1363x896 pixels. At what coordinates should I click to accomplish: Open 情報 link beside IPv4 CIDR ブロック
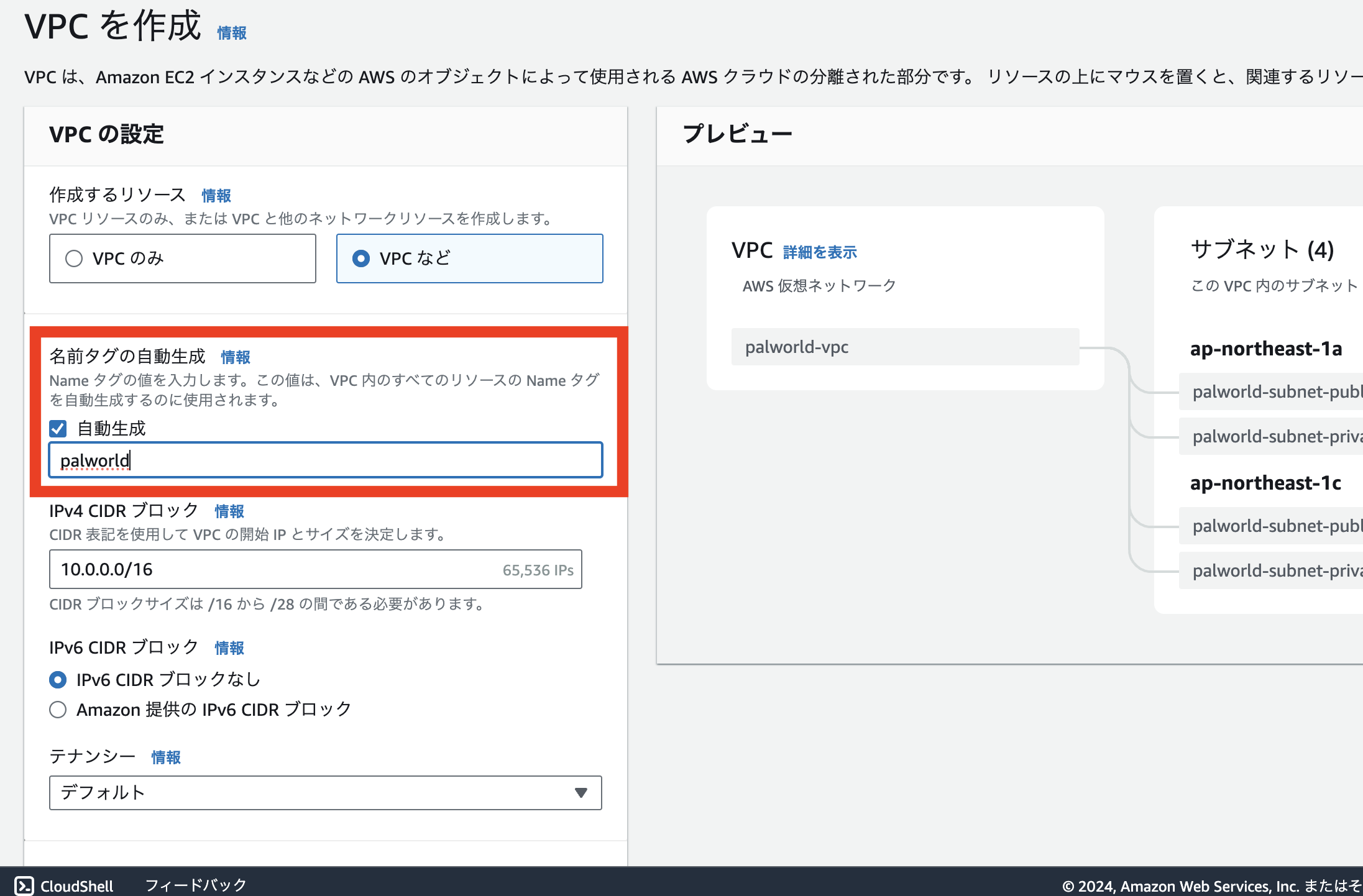coord(229,511)
